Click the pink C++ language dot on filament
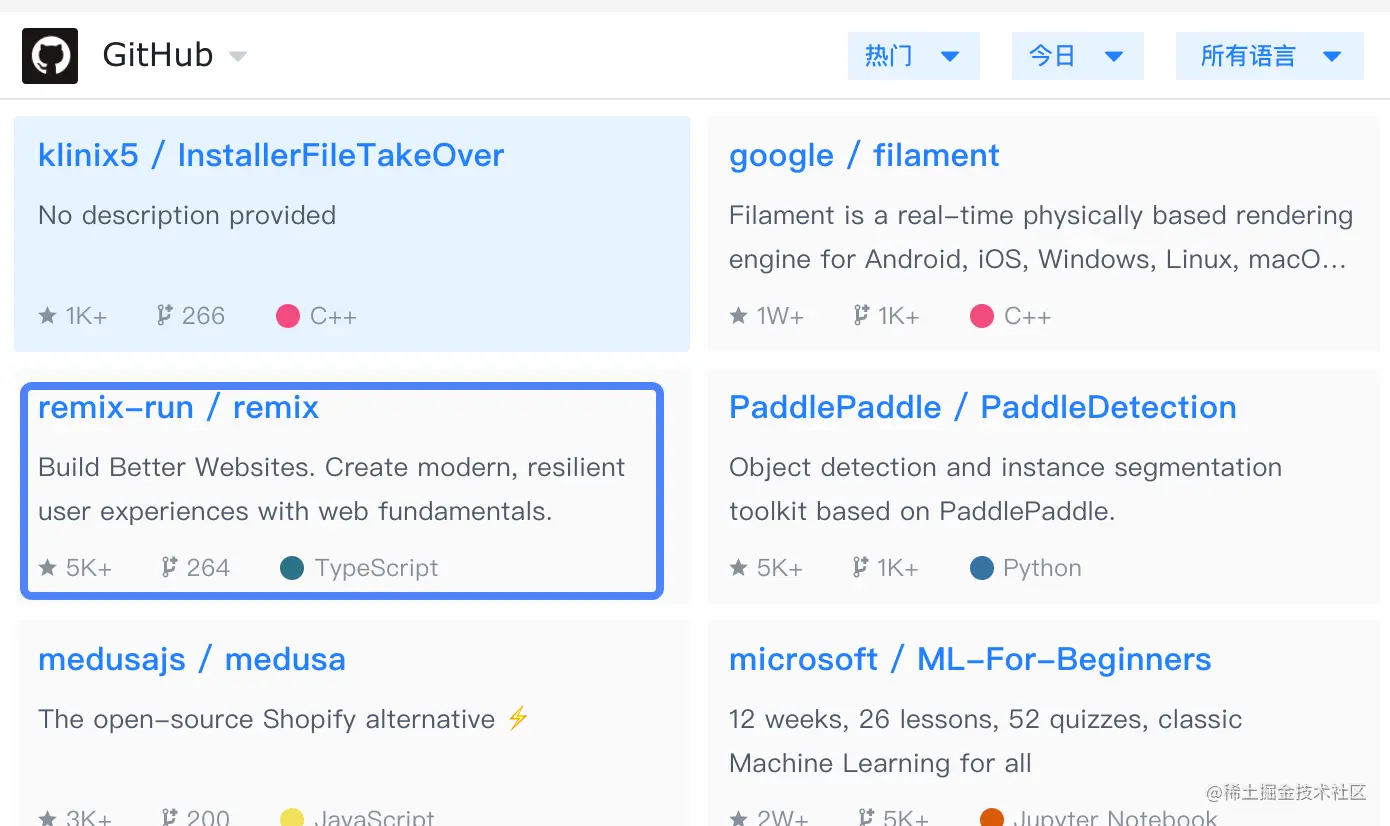This screenshot has width=1390, height=826. (982, 316)
